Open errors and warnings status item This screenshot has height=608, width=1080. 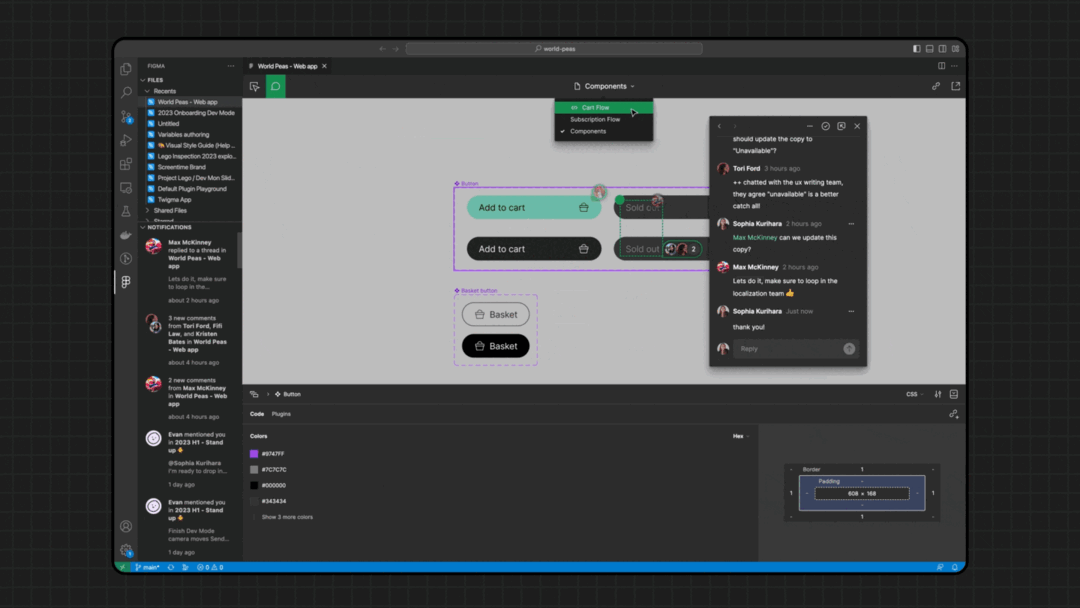click(x=210, y=567)
